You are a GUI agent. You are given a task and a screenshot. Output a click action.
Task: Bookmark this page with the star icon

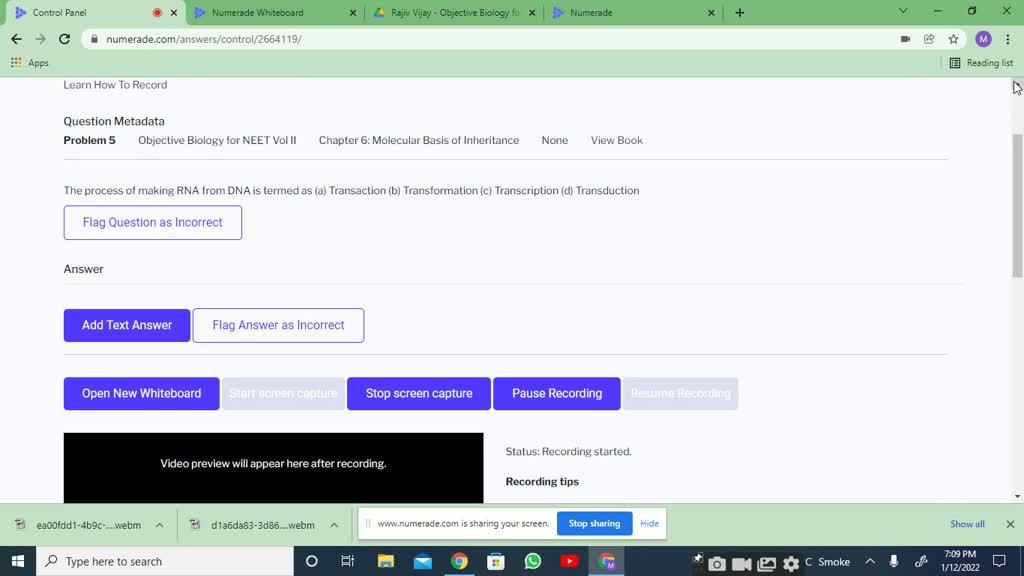click(953, 39)
